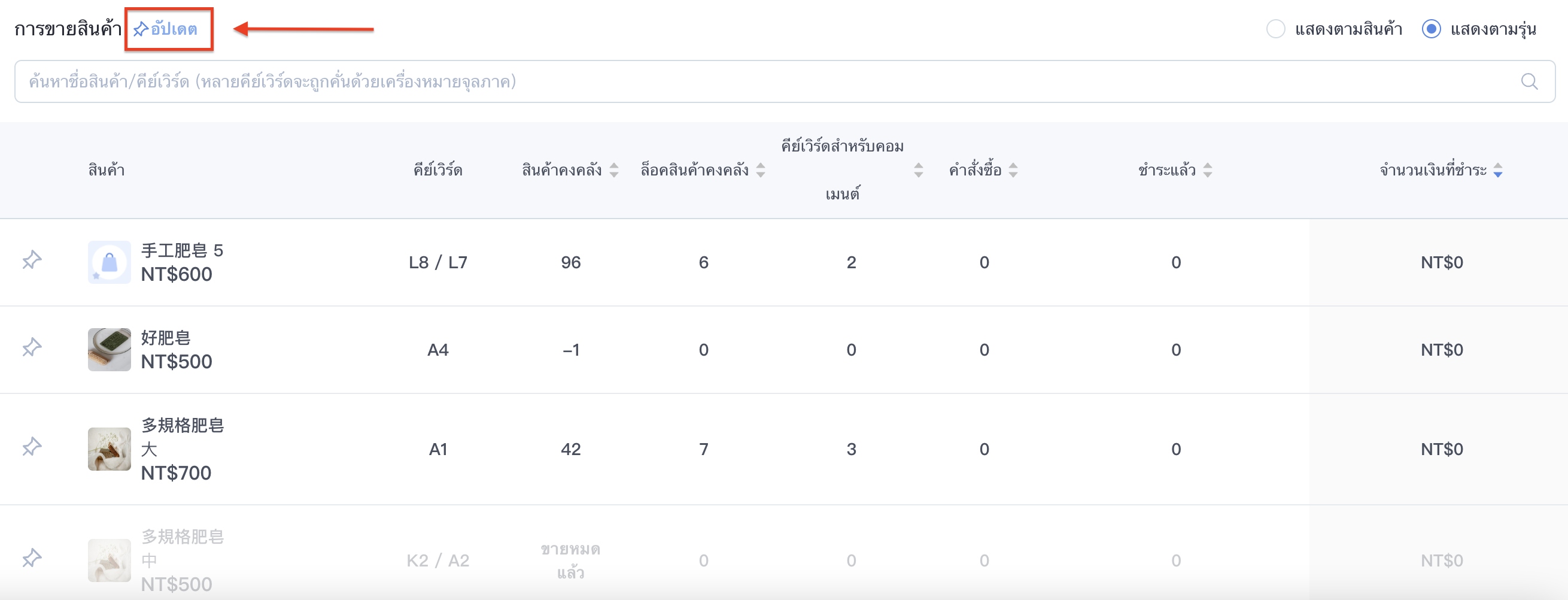The width and height of the screenshot is (1568, 600).
Task: Click keyword K2 / A2 cell
Action: point(437,561)
